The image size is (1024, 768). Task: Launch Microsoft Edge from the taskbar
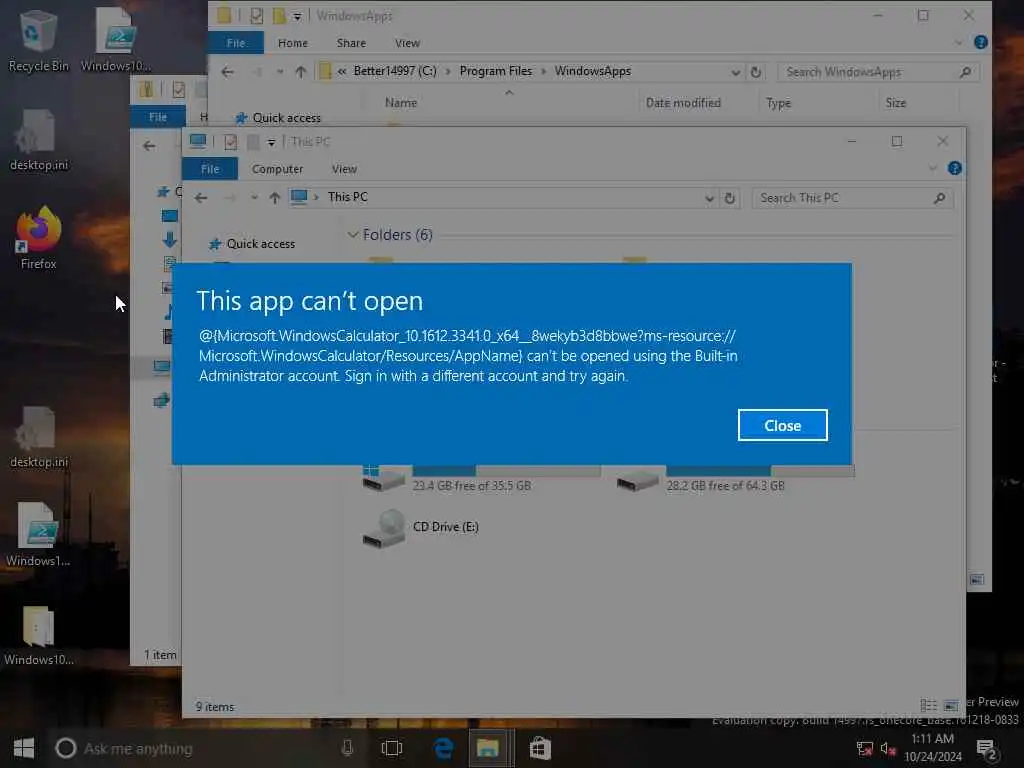coord(444,748)
